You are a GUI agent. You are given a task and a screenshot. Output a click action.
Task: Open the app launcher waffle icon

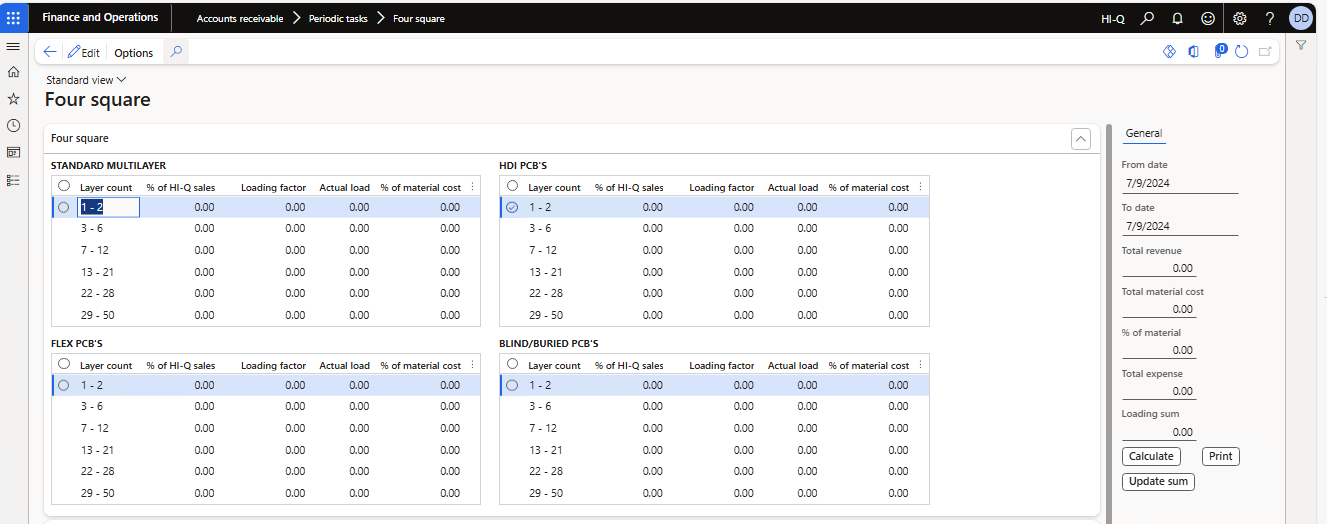pyautogui.click(x=13, y=18)
